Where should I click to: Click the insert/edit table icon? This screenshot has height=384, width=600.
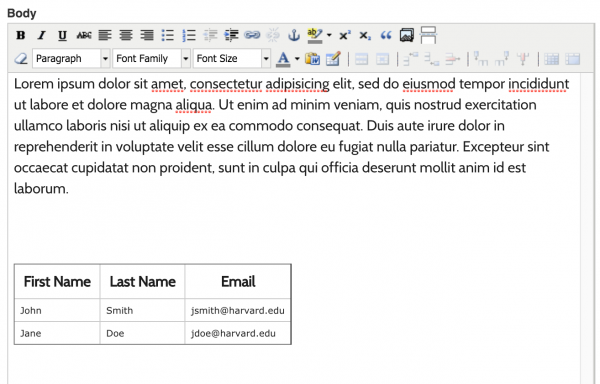(333, 59)
